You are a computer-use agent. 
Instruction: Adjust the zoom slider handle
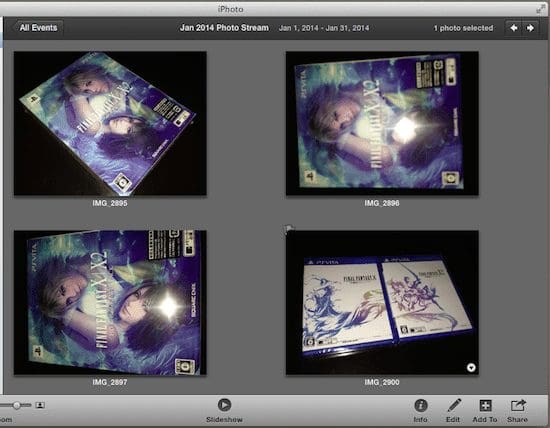16,405
